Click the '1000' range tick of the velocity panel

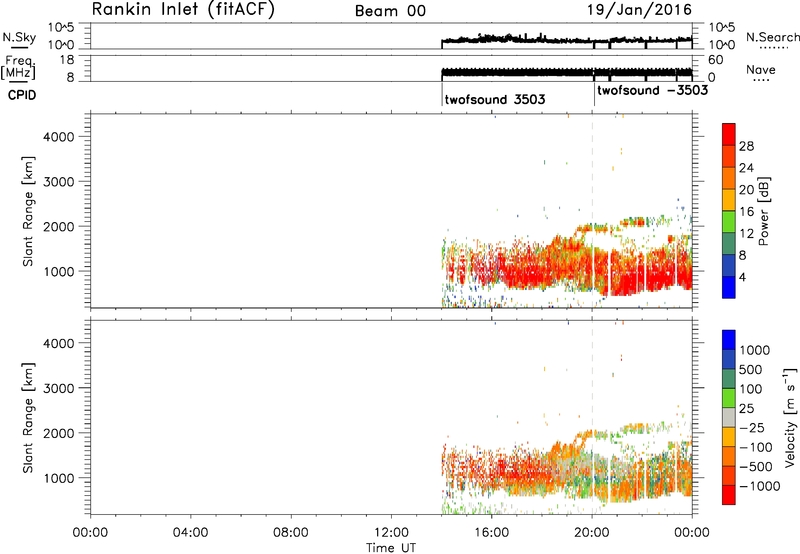tap(59, 478)
